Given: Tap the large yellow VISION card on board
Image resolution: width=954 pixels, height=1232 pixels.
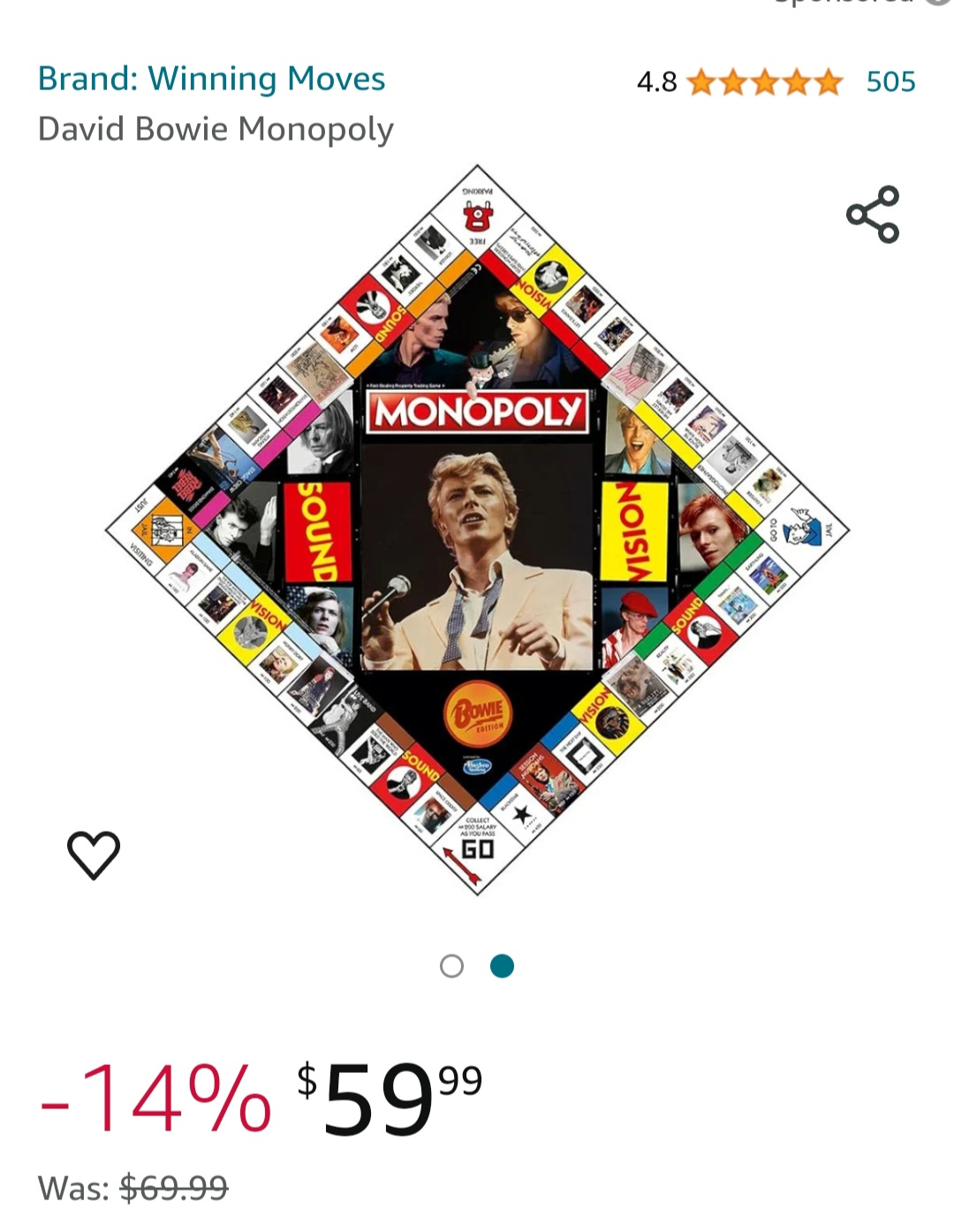Looking at the screenshot, I should [634, 532].
